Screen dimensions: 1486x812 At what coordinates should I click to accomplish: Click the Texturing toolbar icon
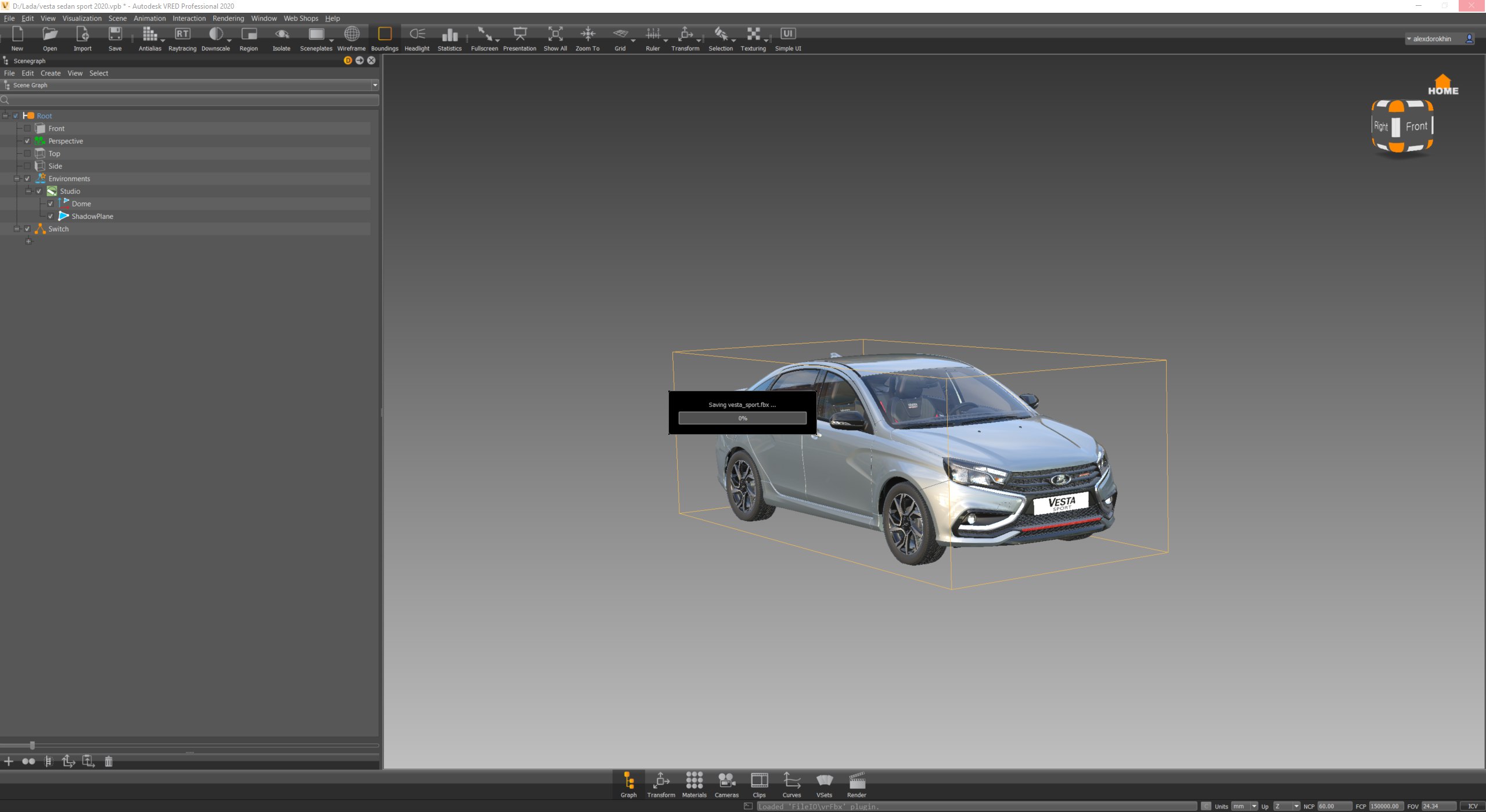(753, 34)
